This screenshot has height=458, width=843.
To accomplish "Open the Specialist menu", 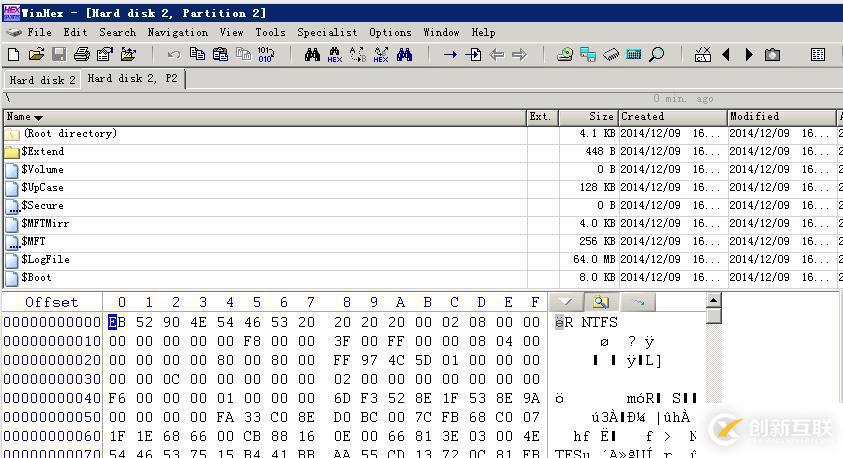I will click(x=327, y=32).
